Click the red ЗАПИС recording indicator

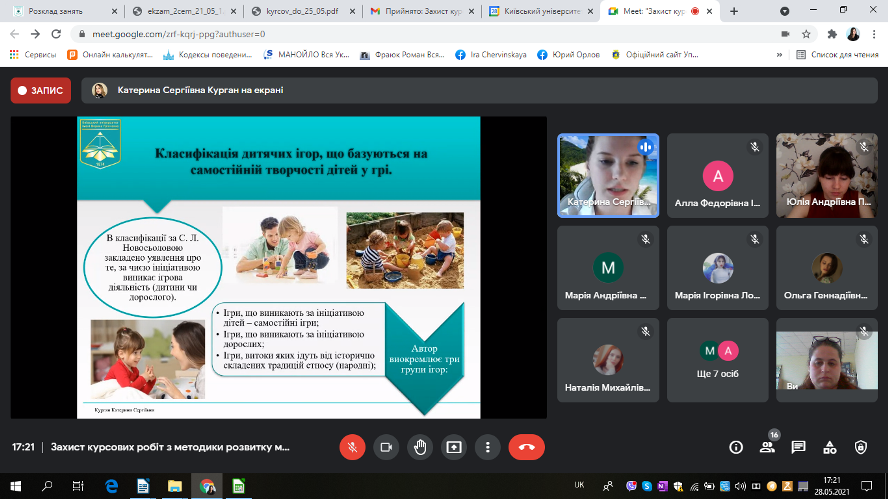tap(42, 90)
